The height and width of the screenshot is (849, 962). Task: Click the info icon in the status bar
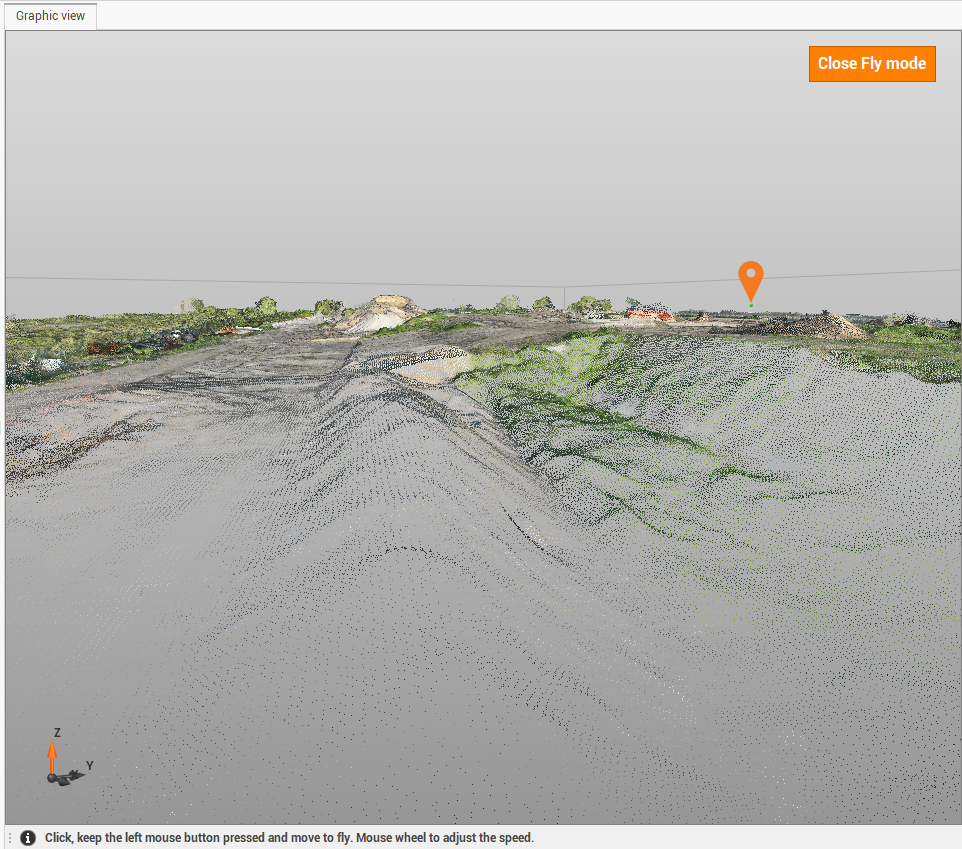tap(27, 837)
